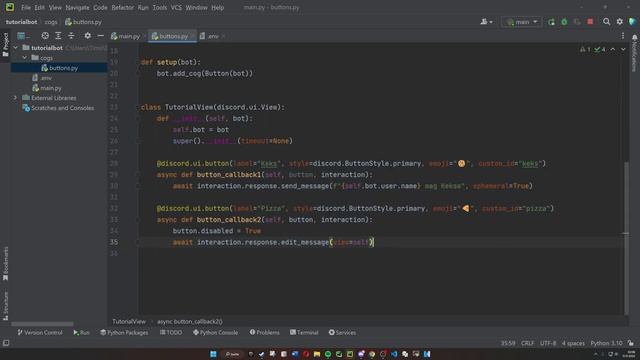640x360 pixels.
Task: Select opened file locate-target icon in Project panel
Action: point(45,36)
